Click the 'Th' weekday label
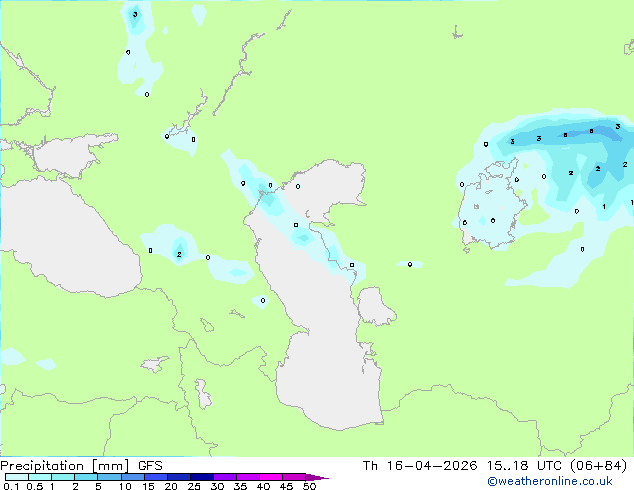Screen dimensions: 634x490 tap(370, 466)
